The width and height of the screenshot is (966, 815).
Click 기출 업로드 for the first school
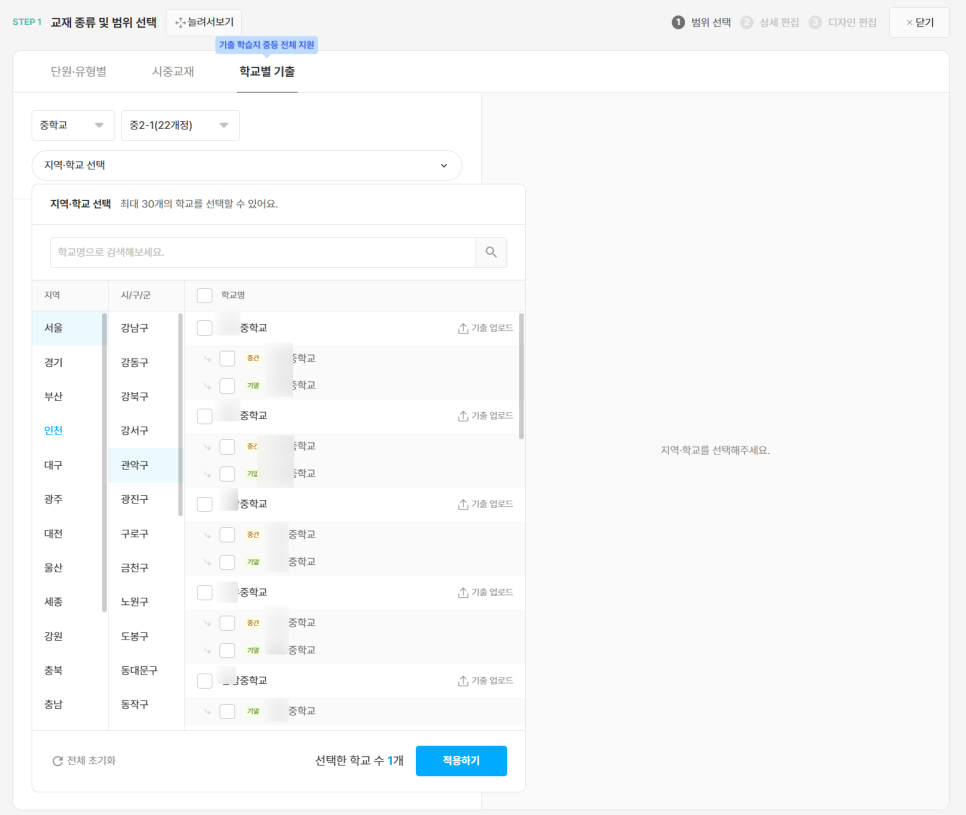coord(485,328)
